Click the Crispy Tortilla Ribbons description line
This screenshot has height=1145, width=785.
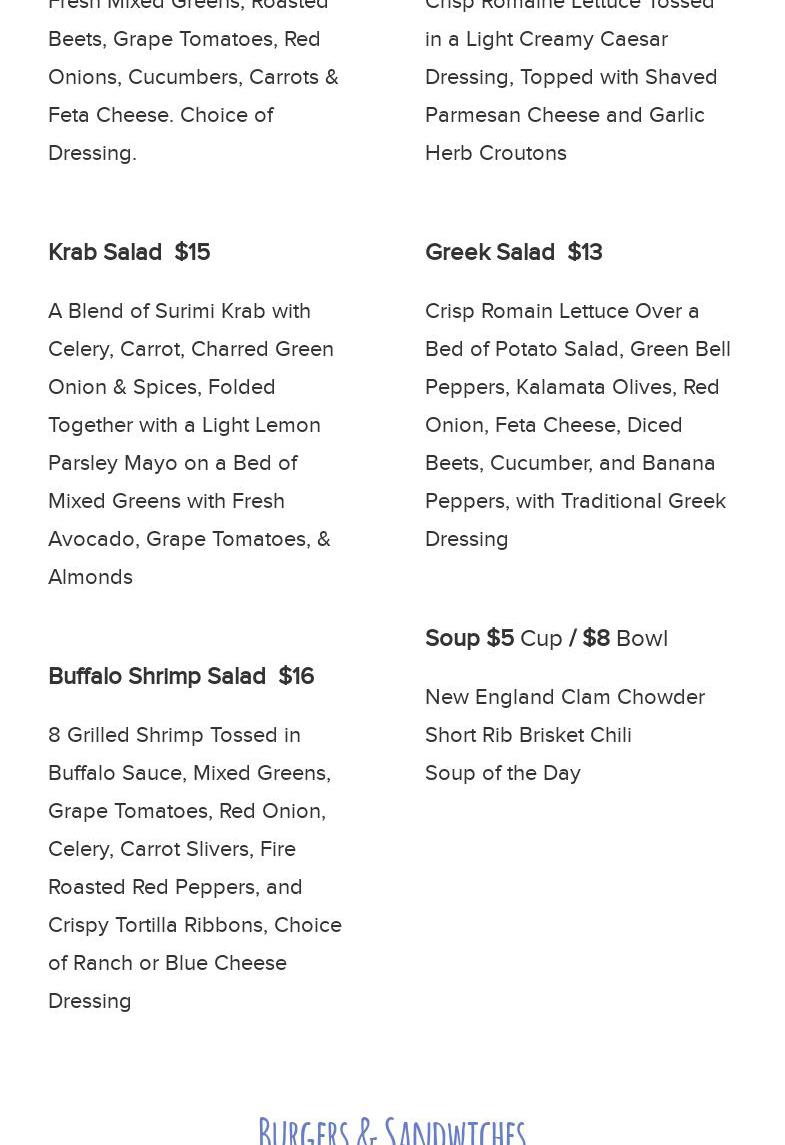click(x=195, y=925)
